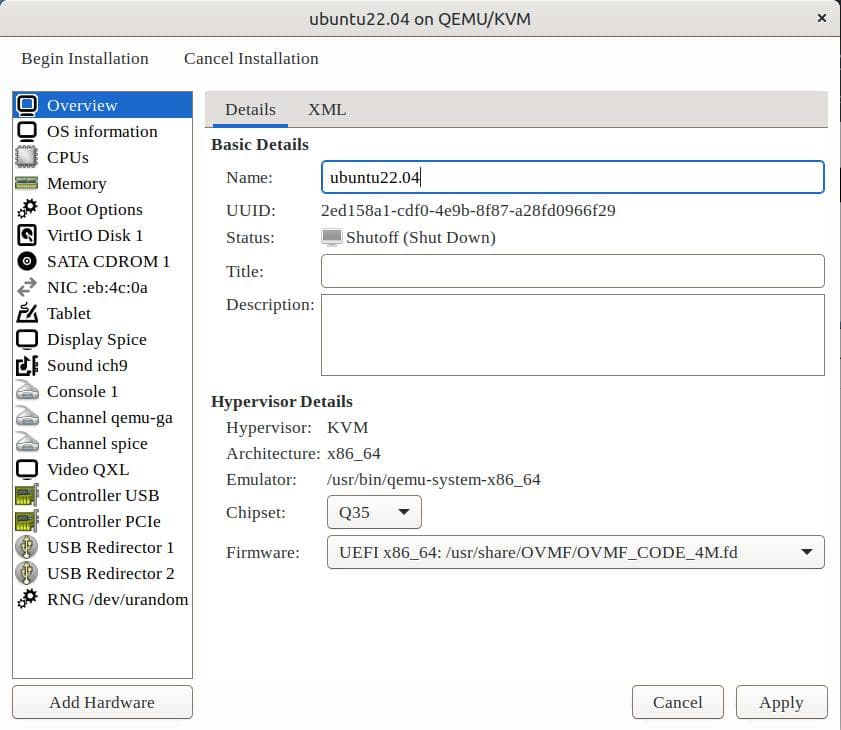Click the USB Redirector 2 icon

pyautogui.click(x=27, y=573)
